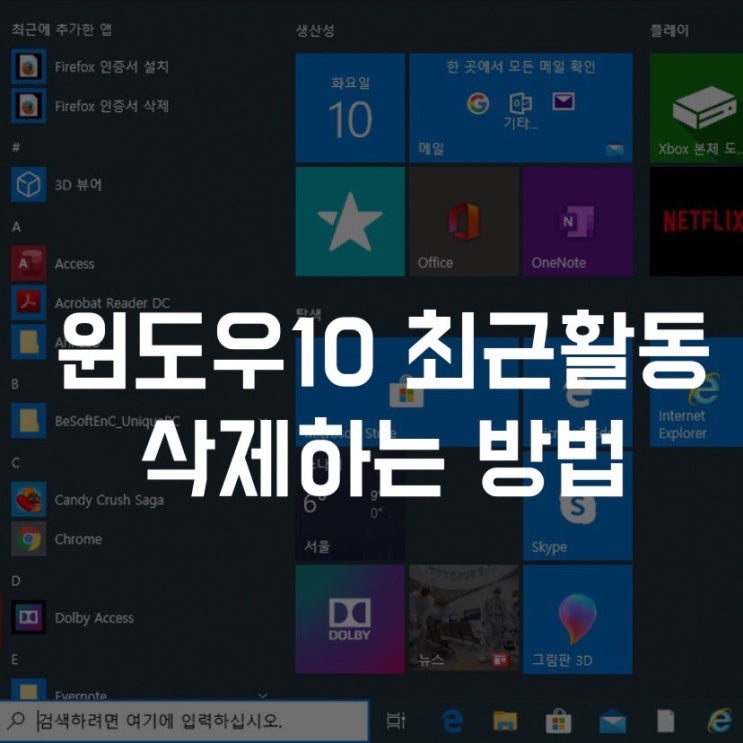Click the 'A' letter header
743x743 pixels.
coord(16,227)
